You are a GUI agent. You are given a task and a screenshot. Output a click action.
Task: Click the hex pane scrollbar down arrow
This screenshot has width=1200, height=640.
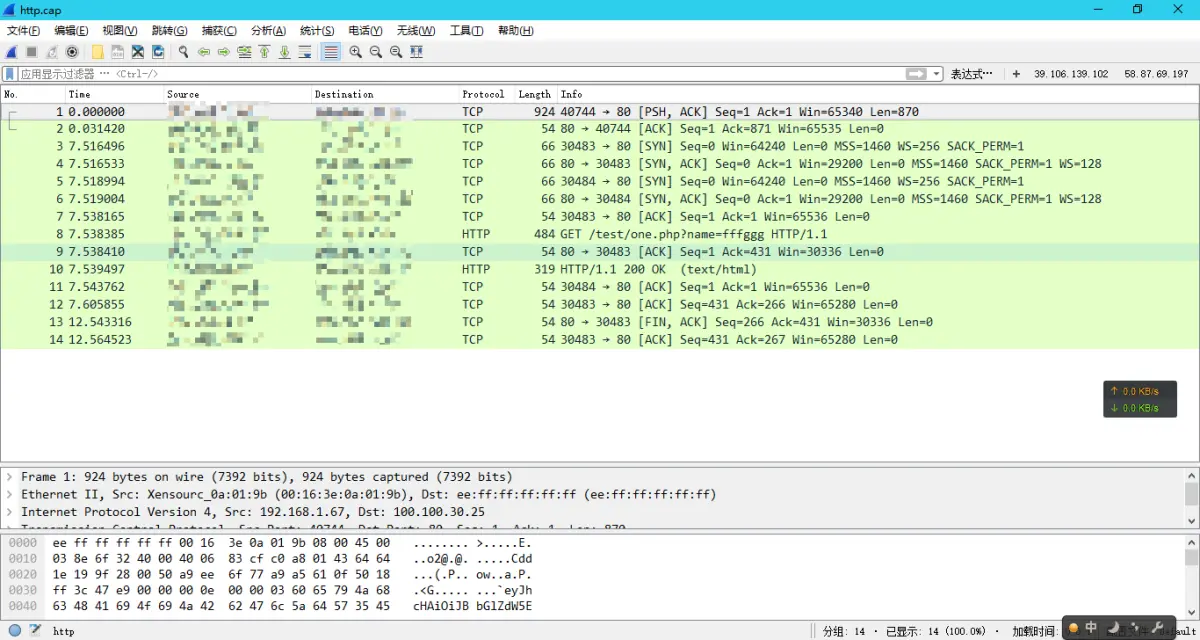1191,610
